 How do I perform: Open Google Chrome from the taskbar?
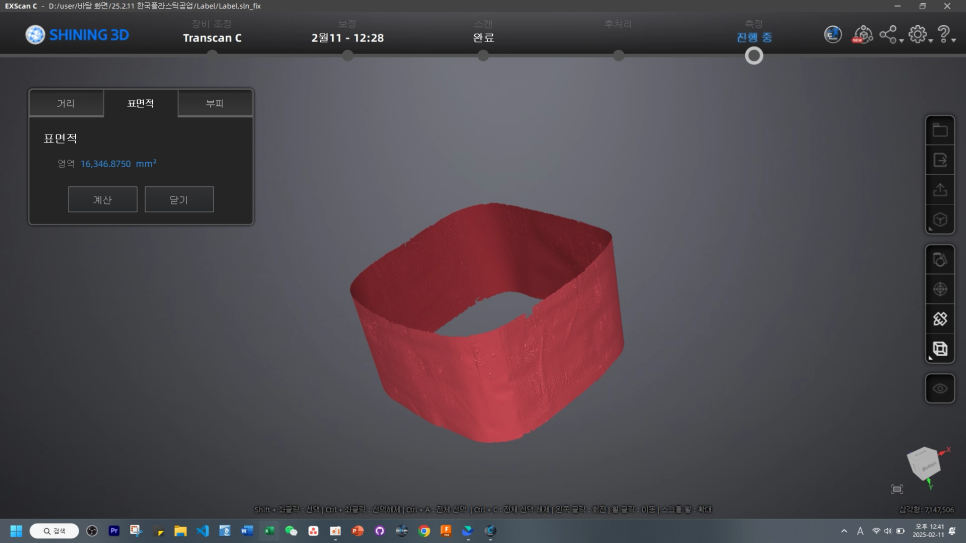tap(424, 531)
